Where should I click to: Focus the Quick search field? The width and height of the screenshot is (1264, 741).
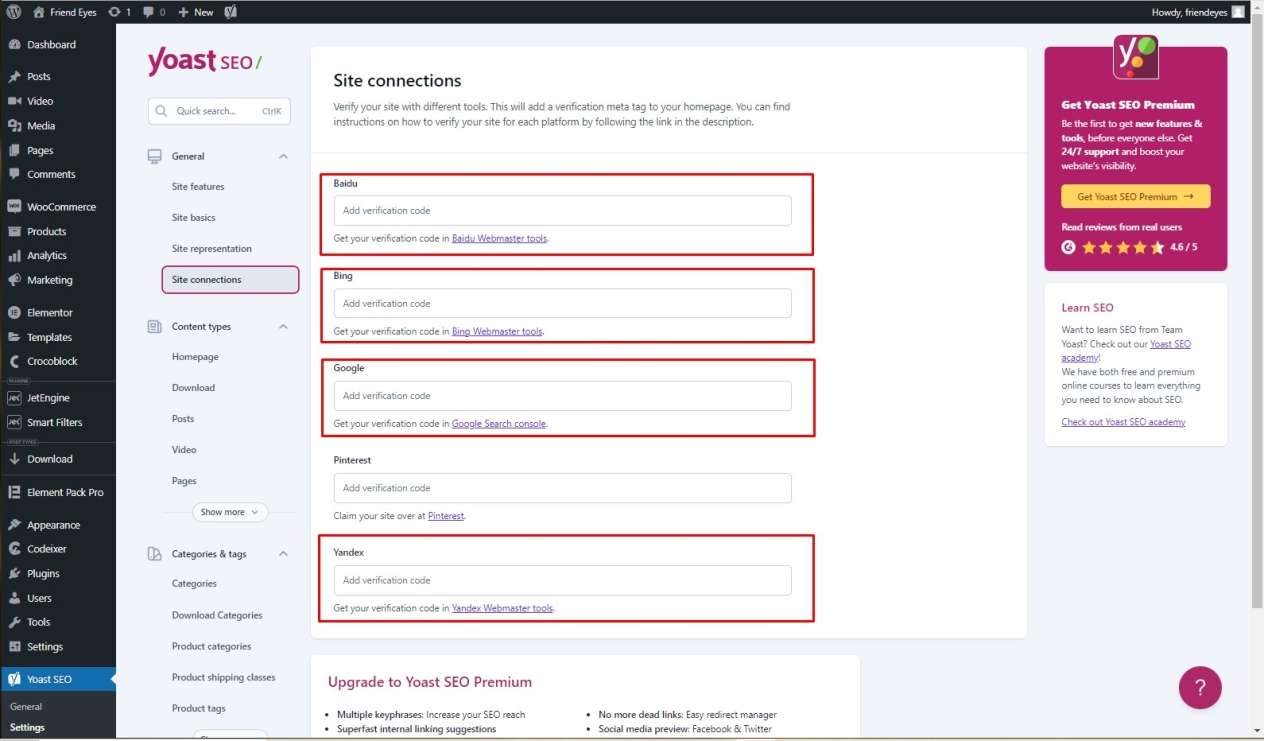point(219,111)
